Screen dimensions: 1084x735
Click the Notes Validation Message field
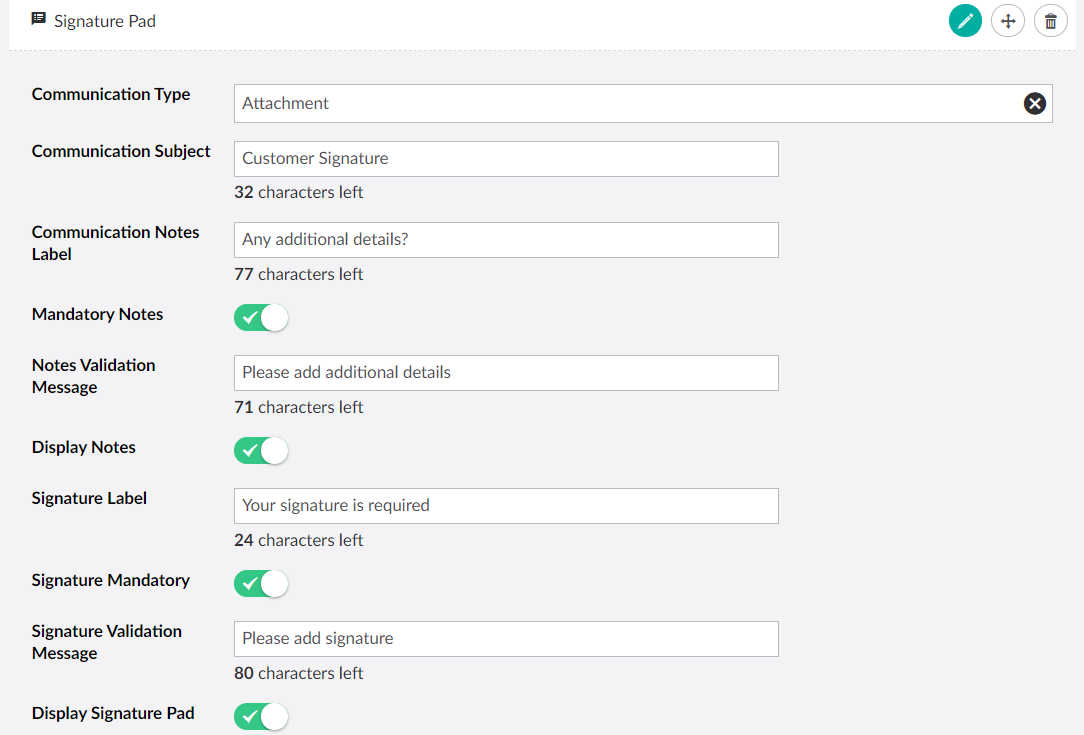506,373
